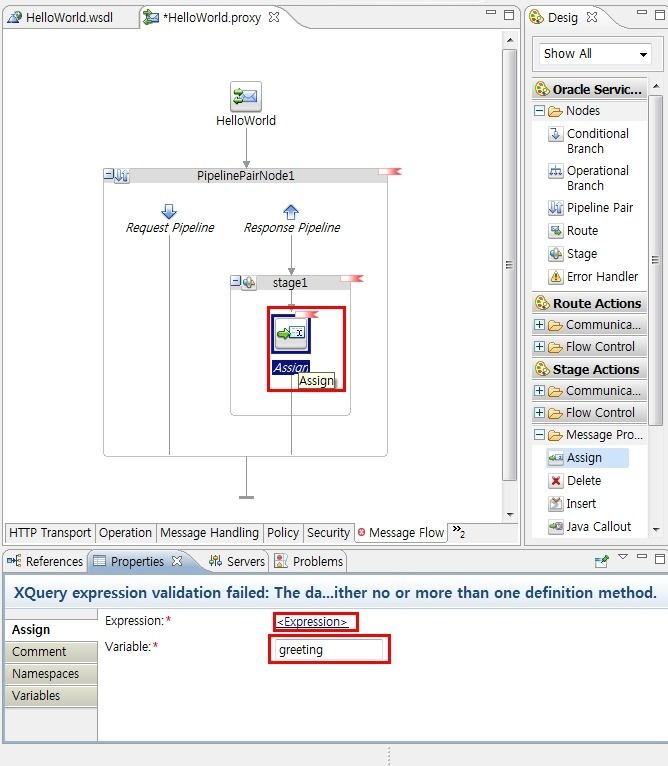This screenshot has width=668, height=766.
Task: Click the PipelinePairNode1 title label
Action: (245, 175)
